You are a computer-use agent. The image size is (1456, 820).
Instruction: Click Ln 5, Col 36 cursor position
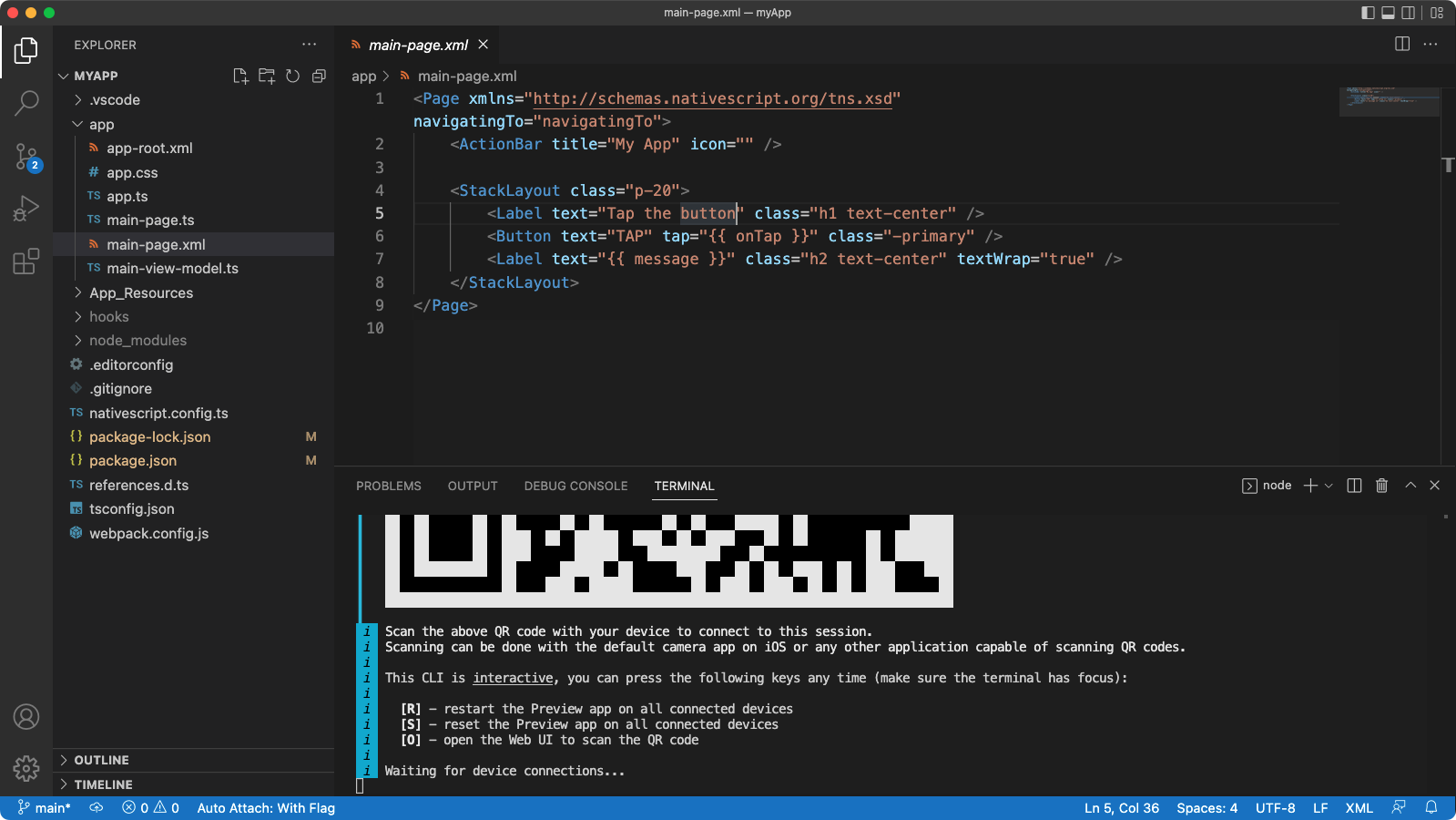(x=1122, y=808)
